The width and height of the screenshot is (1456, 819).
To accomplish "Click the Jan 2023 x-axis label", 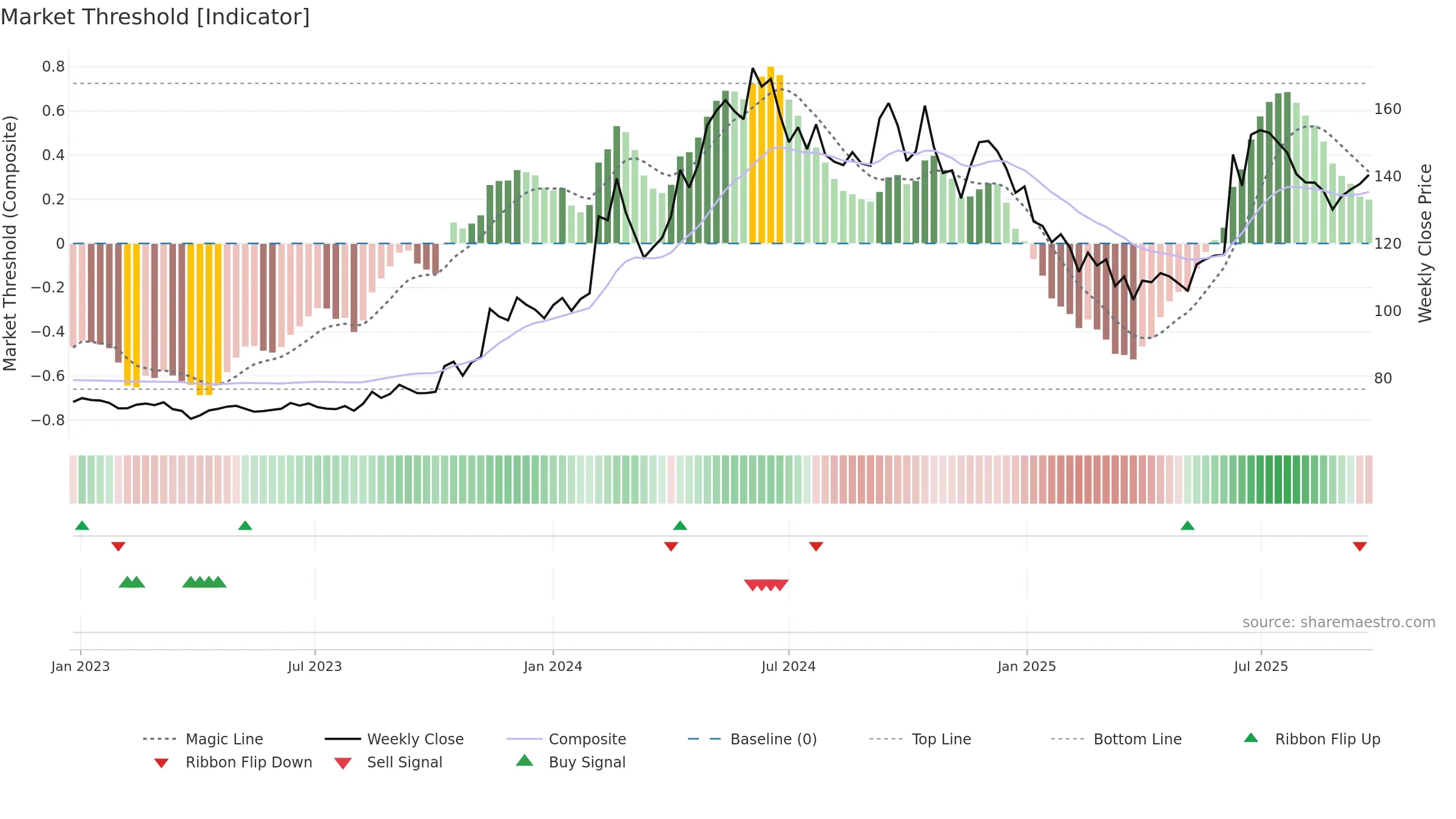I will point(81,667).
